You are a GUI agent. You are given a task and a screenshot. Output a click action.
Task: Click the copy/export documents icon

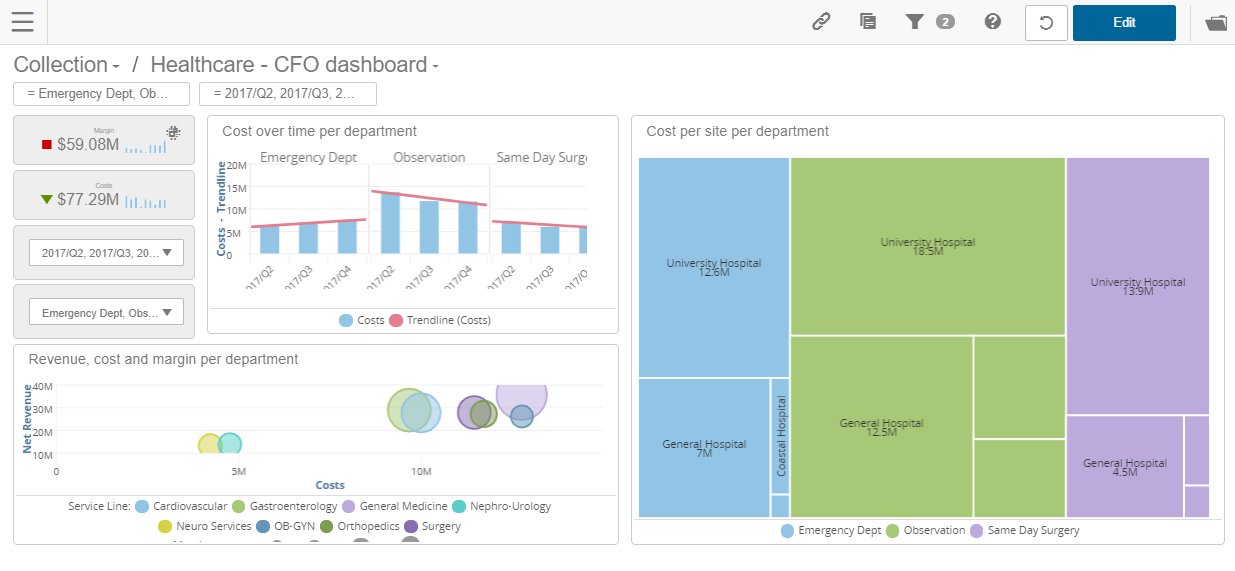tap(868, 22)
